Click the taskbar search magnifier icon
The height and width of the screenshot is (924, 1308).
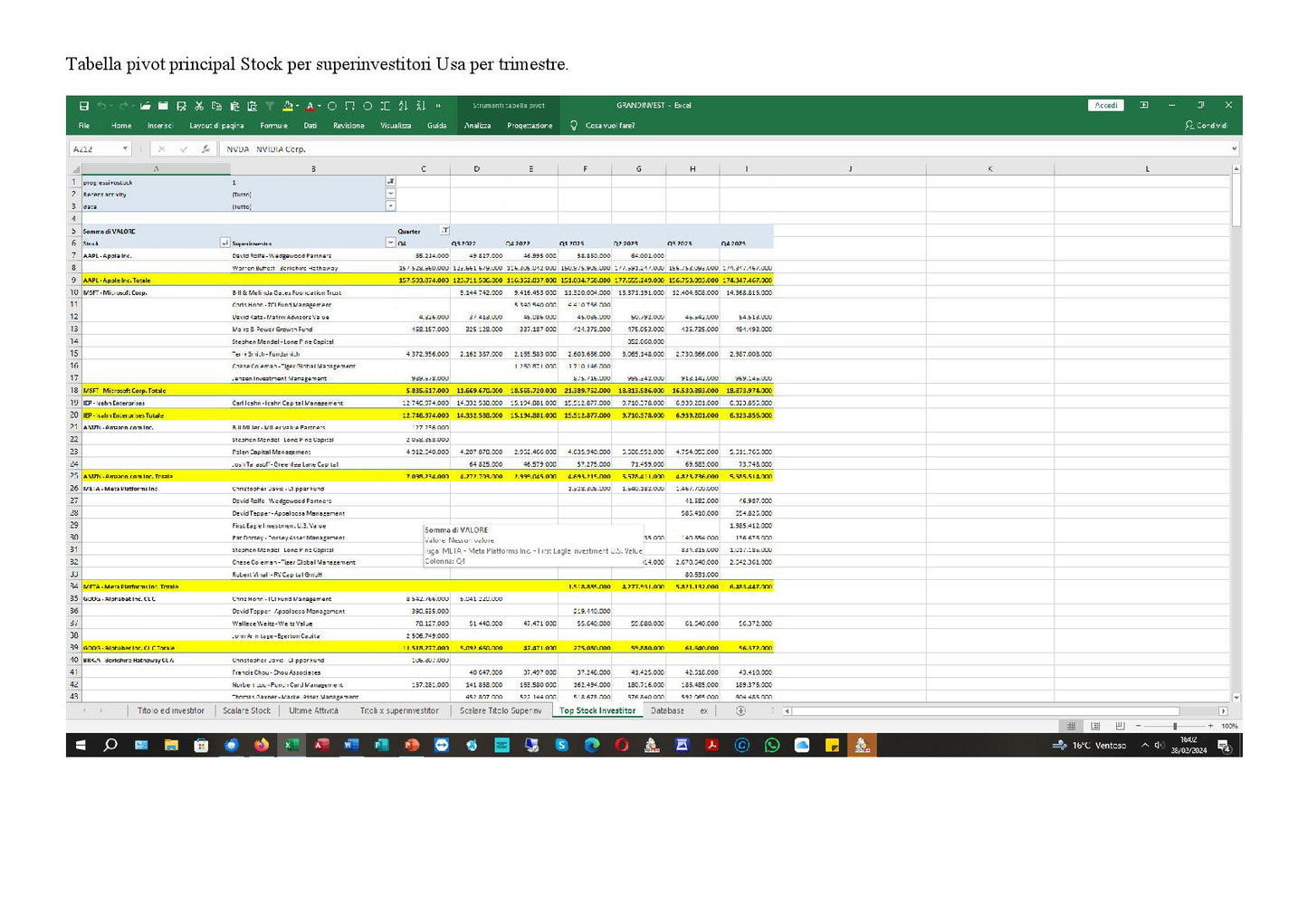pyautogui.click(x=110, y=746)
